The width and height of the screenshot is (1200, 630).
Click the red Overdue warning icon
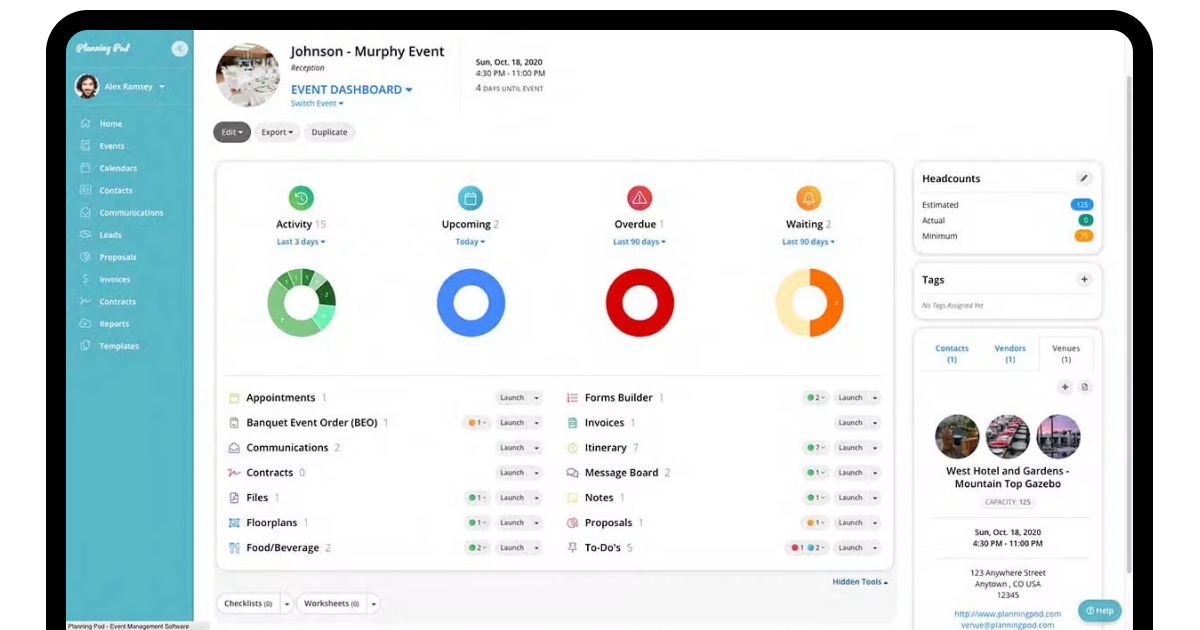tap(639, 197)
